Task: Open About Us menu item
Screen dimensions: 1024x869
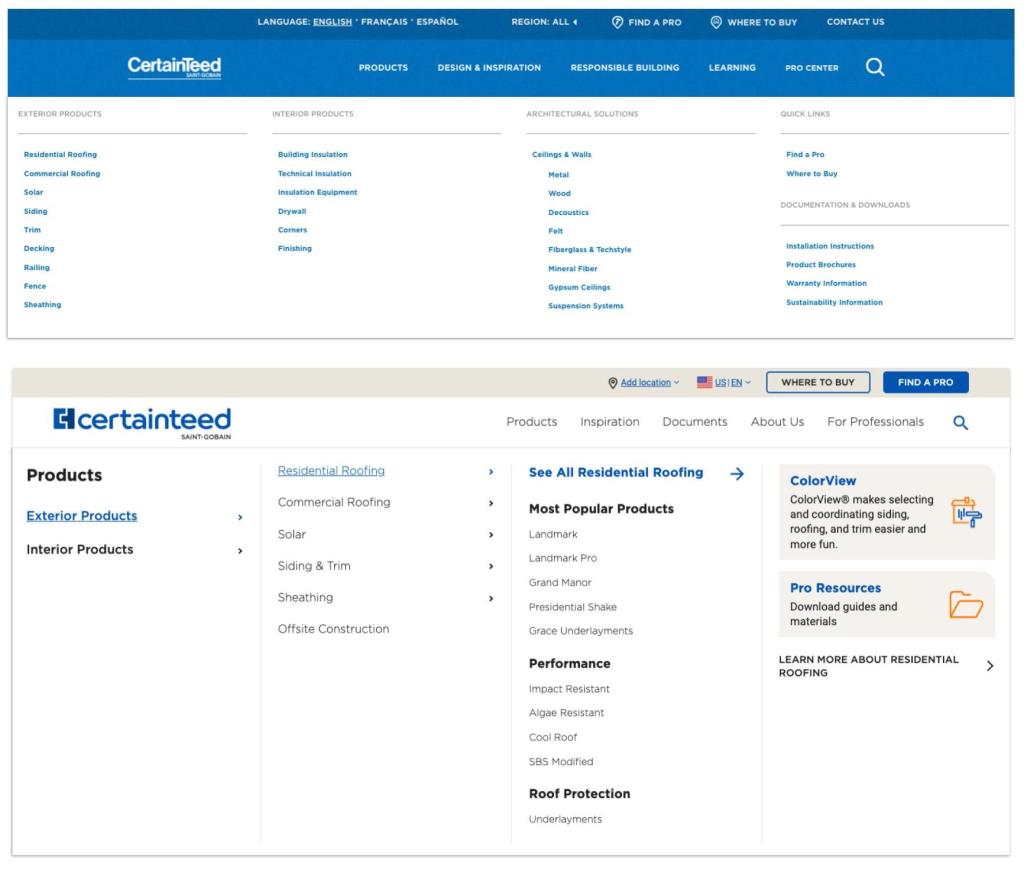Action: point(776,422)
